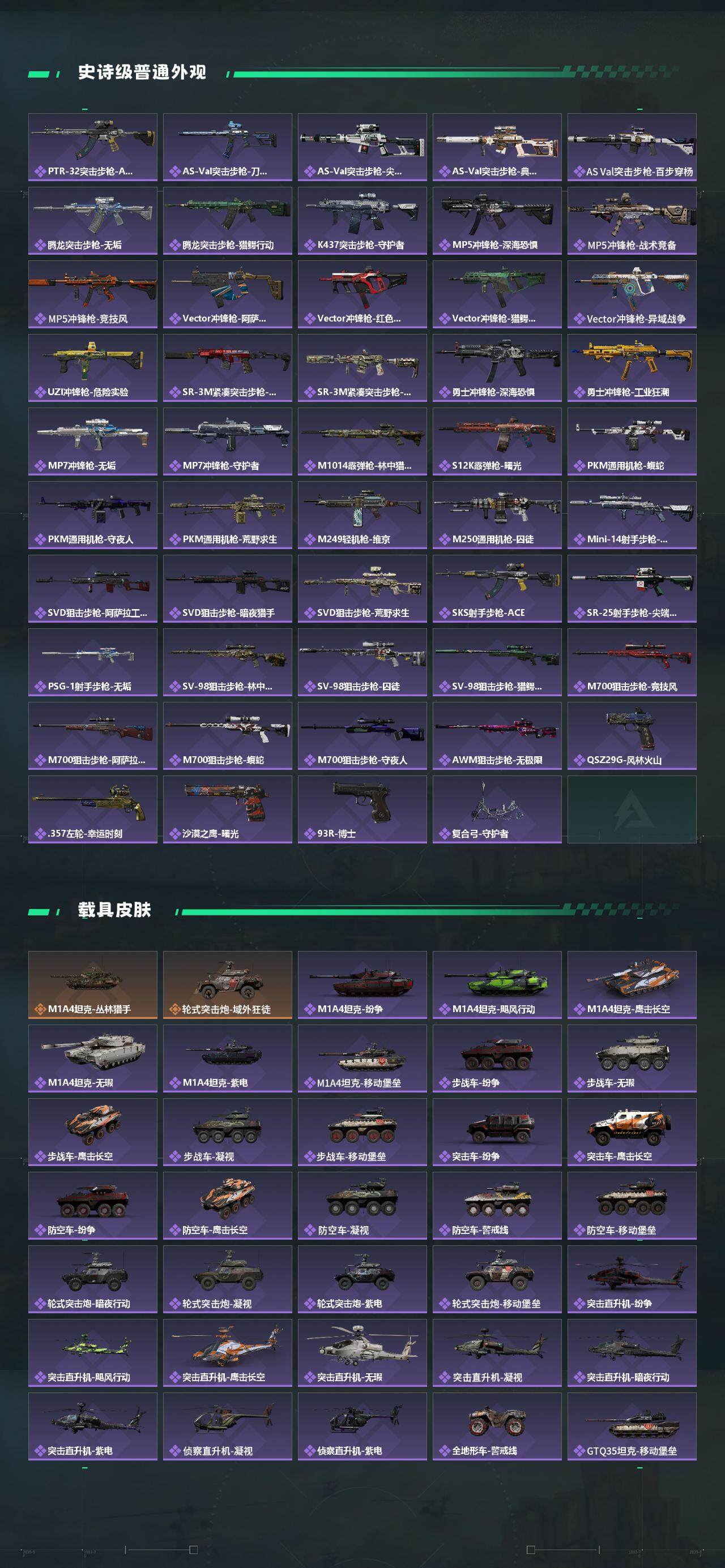Open the 复合弓-守护者 bow skin
Image resolution: width=725 pixels, height=1568 pixels.
pos(497,809)
